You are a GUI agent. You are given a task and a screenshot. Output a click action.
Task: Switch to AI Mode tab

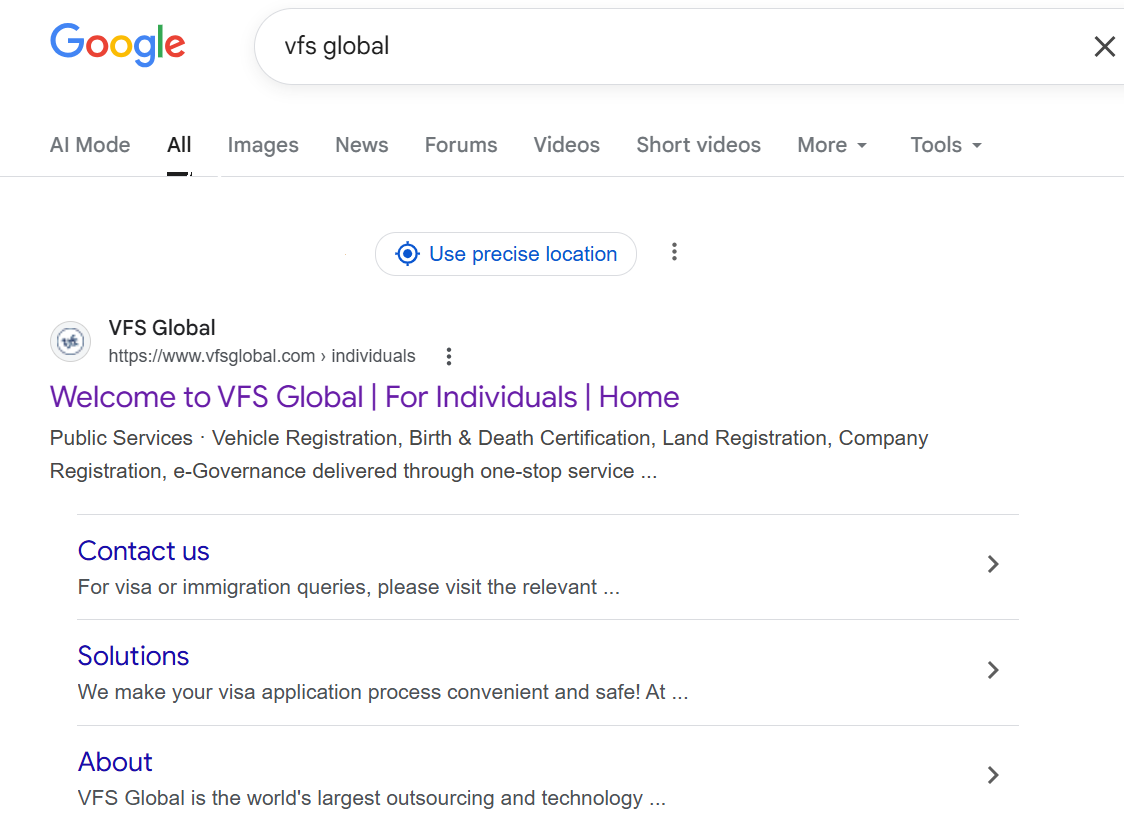tap(90, 145)
